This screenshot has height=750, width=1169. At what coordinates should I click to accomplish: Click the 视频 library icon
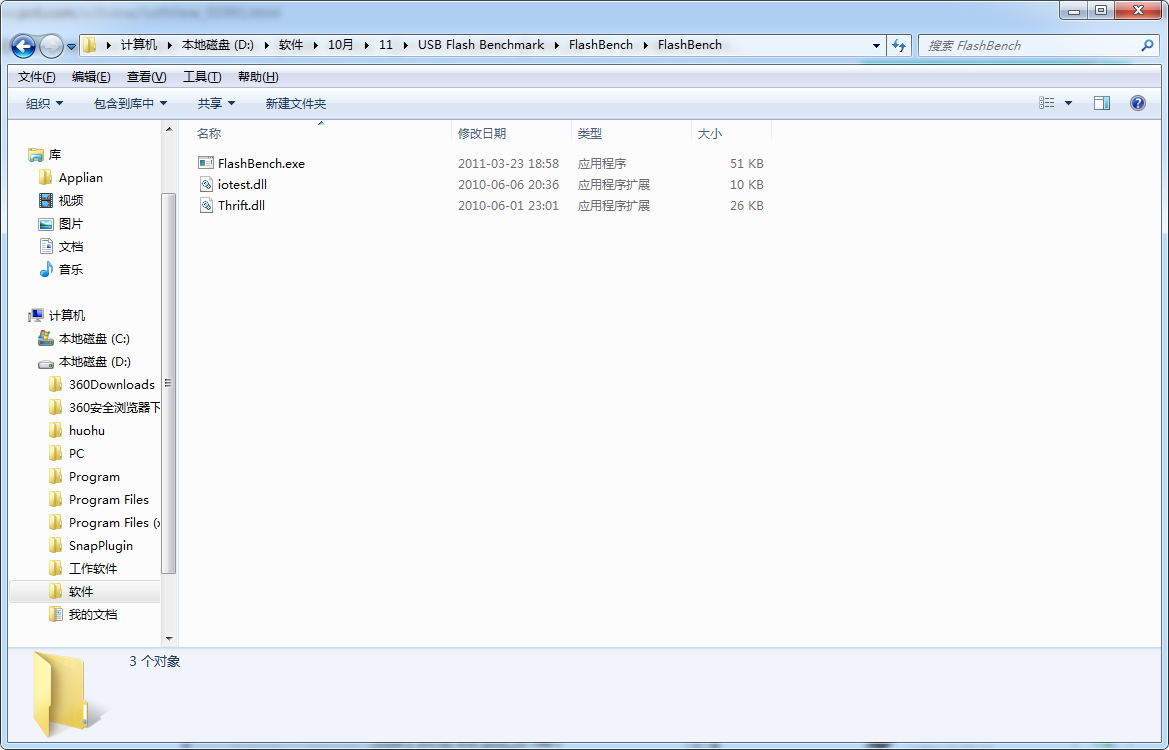pos(46,201)
